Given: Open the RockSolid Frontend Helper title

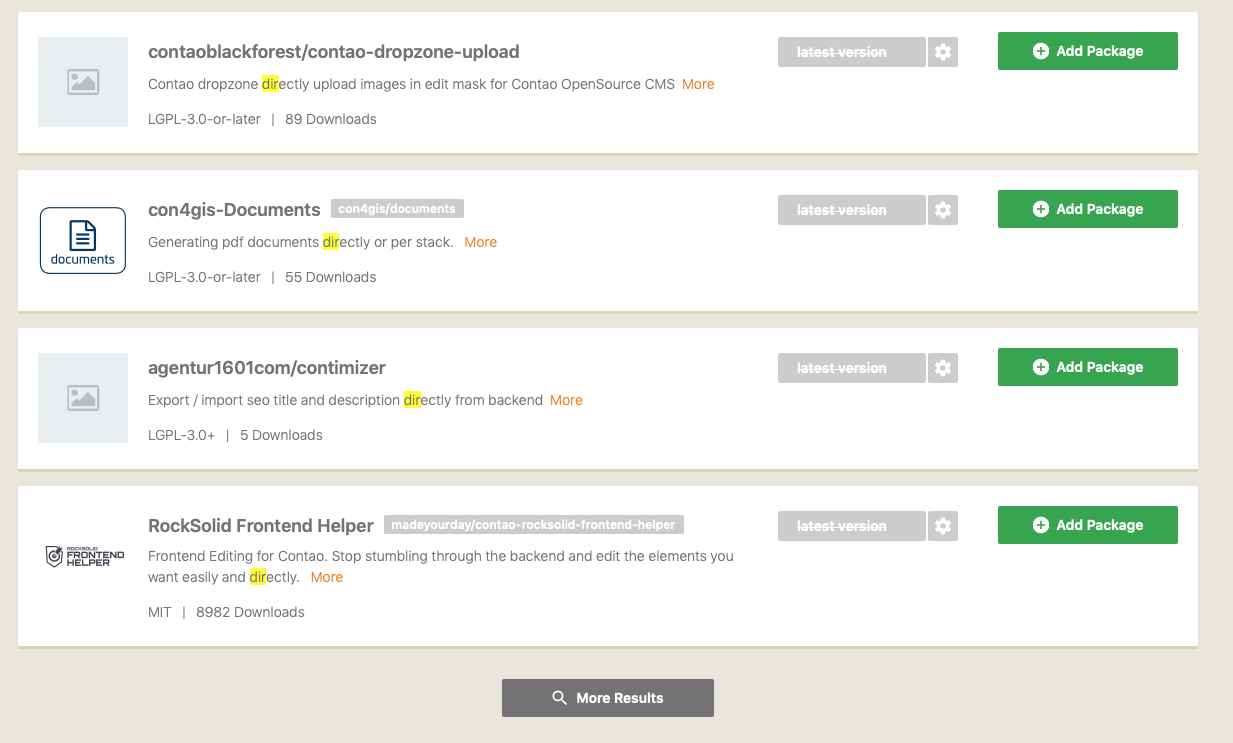Looking at the screenshot, I should [261, 525].
